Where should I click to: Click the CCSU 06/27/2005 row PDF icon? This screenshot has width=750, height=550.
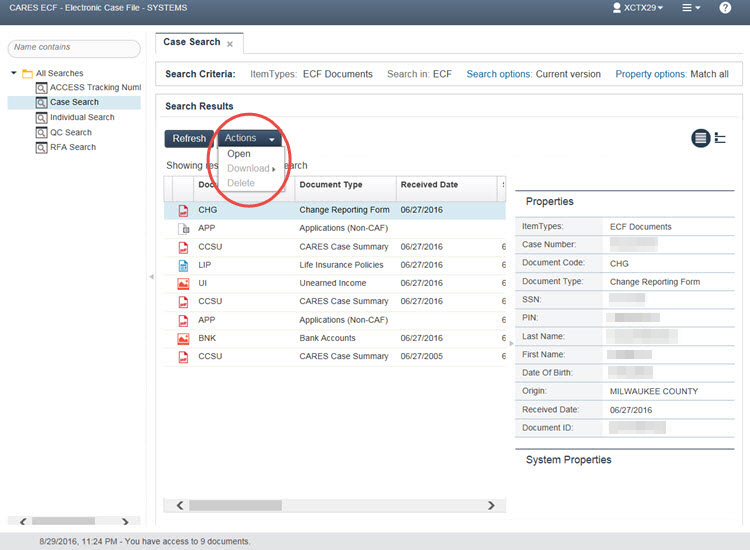(183, 357)
